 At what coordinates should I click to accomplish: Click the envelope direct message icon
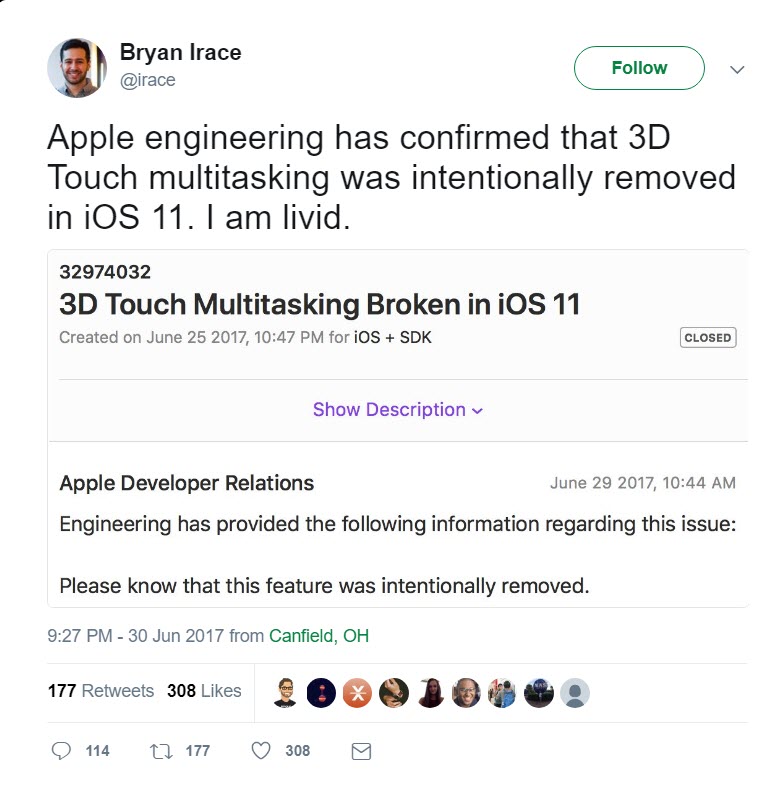[x=361, y=750]
